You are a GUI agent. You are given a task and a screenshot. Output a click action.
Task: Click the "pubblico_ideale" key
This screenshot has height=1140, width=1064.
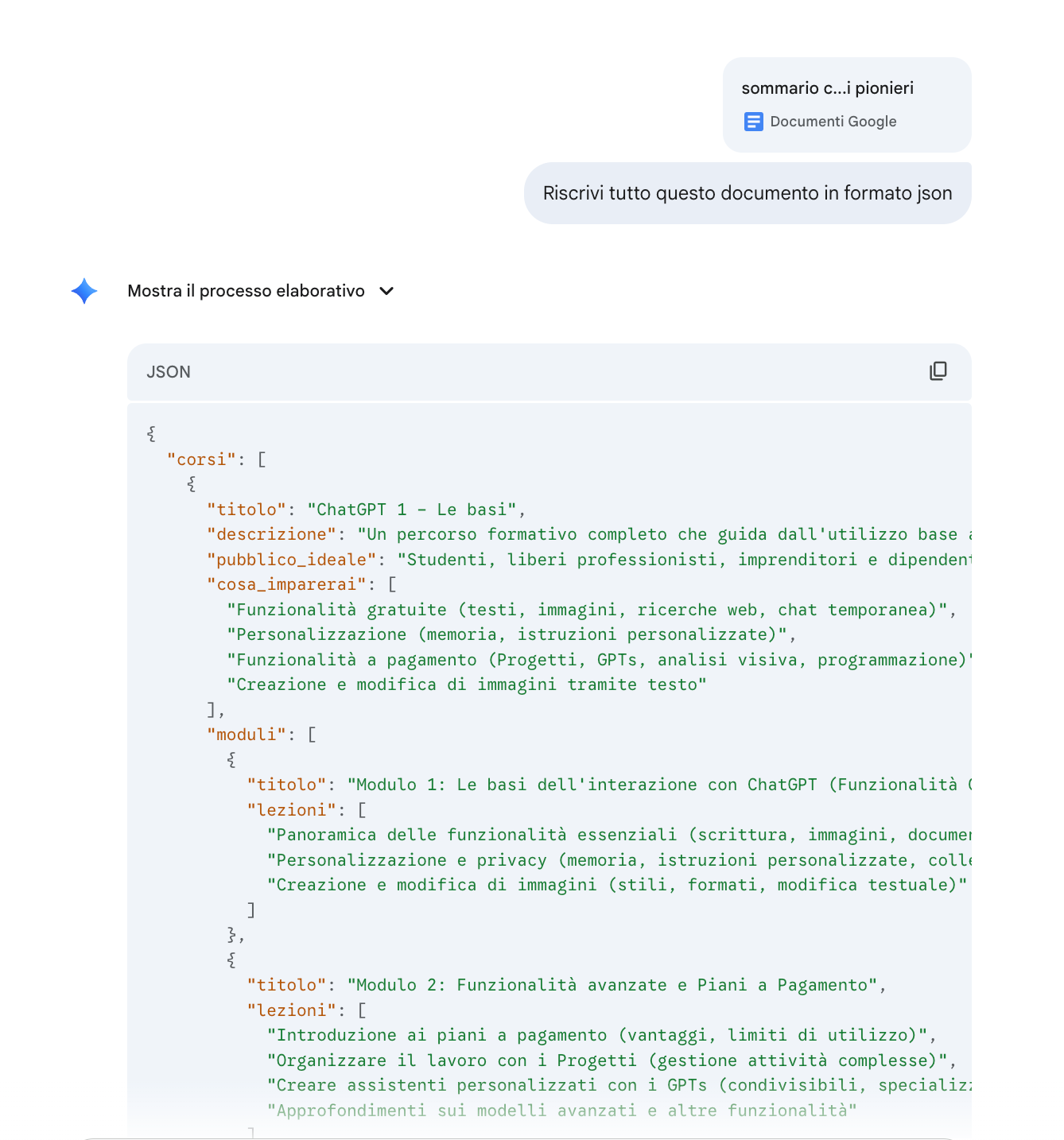pos(291,560)
